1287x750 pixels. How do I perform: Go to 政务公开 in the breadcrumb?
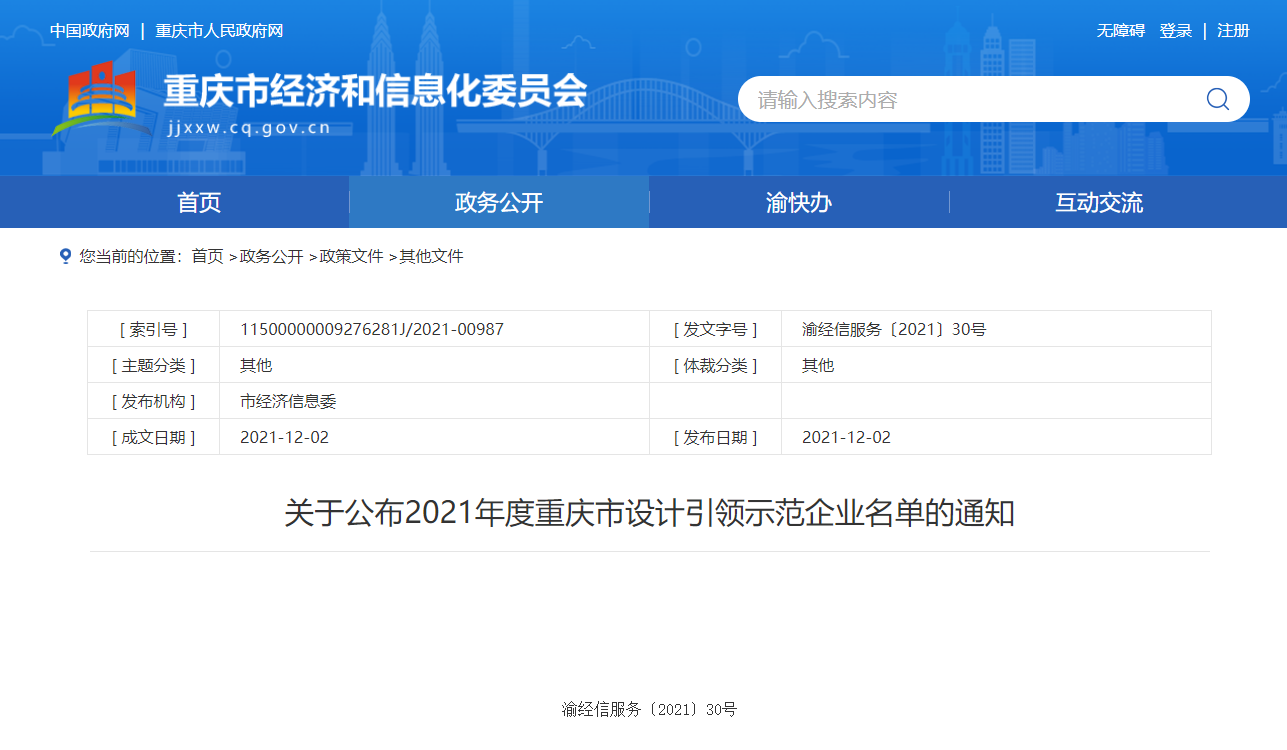point(271,257)
